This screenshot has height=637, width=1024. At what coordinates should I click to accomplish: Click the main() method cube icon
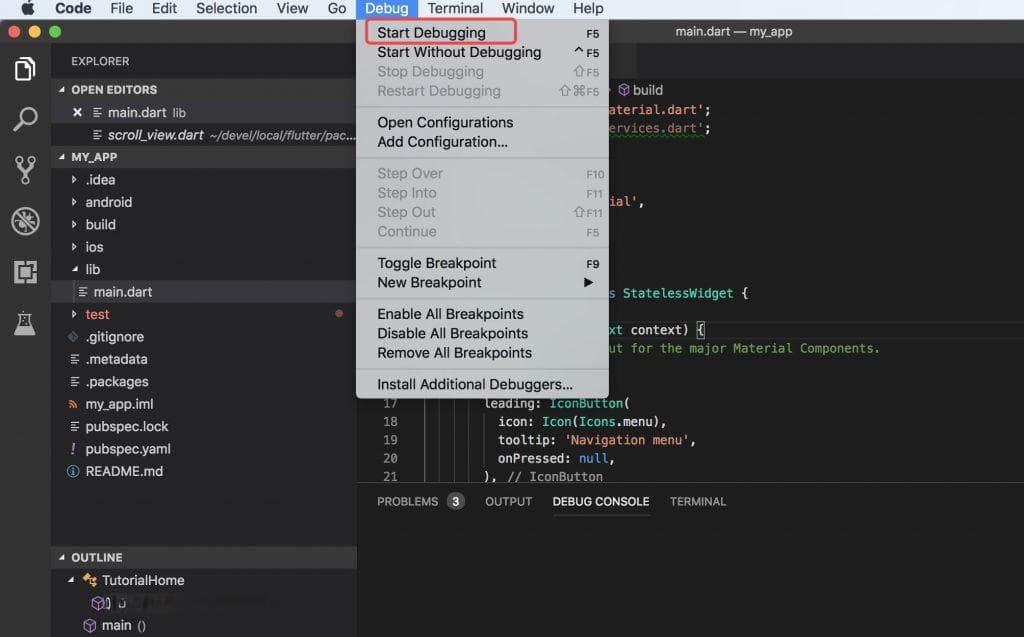[90, 625]
